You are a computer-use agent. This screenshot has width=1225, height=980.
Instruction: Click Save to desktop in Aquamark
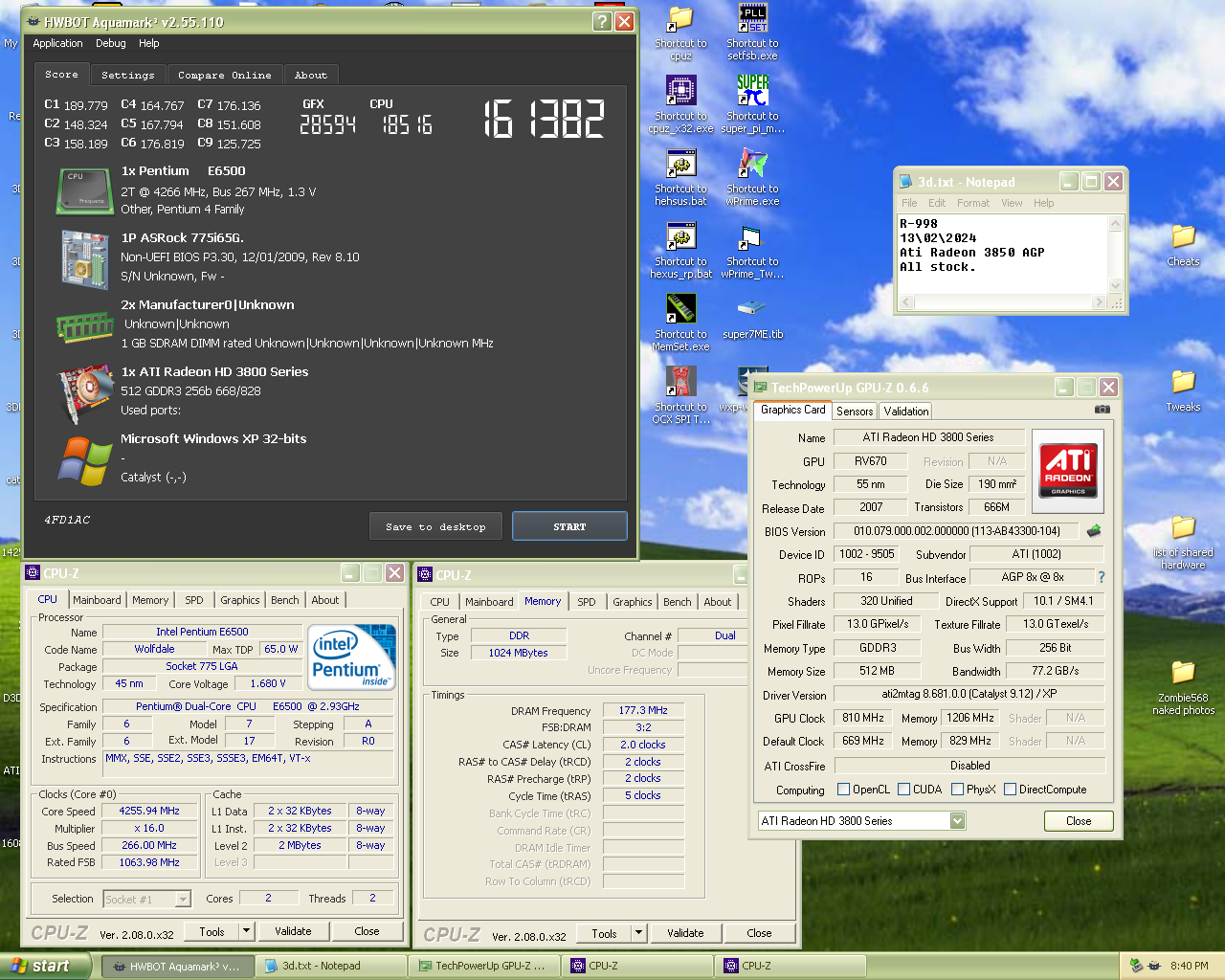tap(435, 526)
